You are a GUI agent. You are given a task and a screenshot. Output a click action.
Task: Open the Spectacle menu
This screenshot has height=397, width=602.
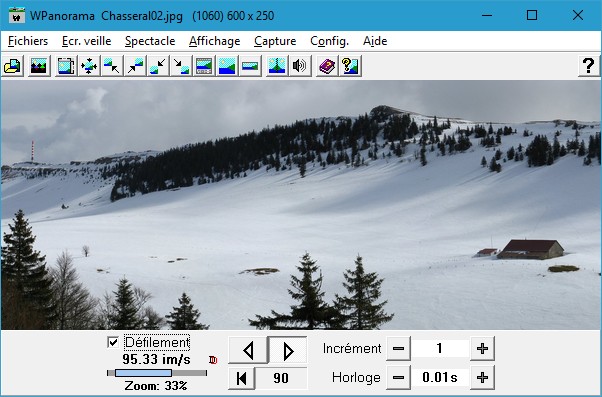(x=150, y=41)
